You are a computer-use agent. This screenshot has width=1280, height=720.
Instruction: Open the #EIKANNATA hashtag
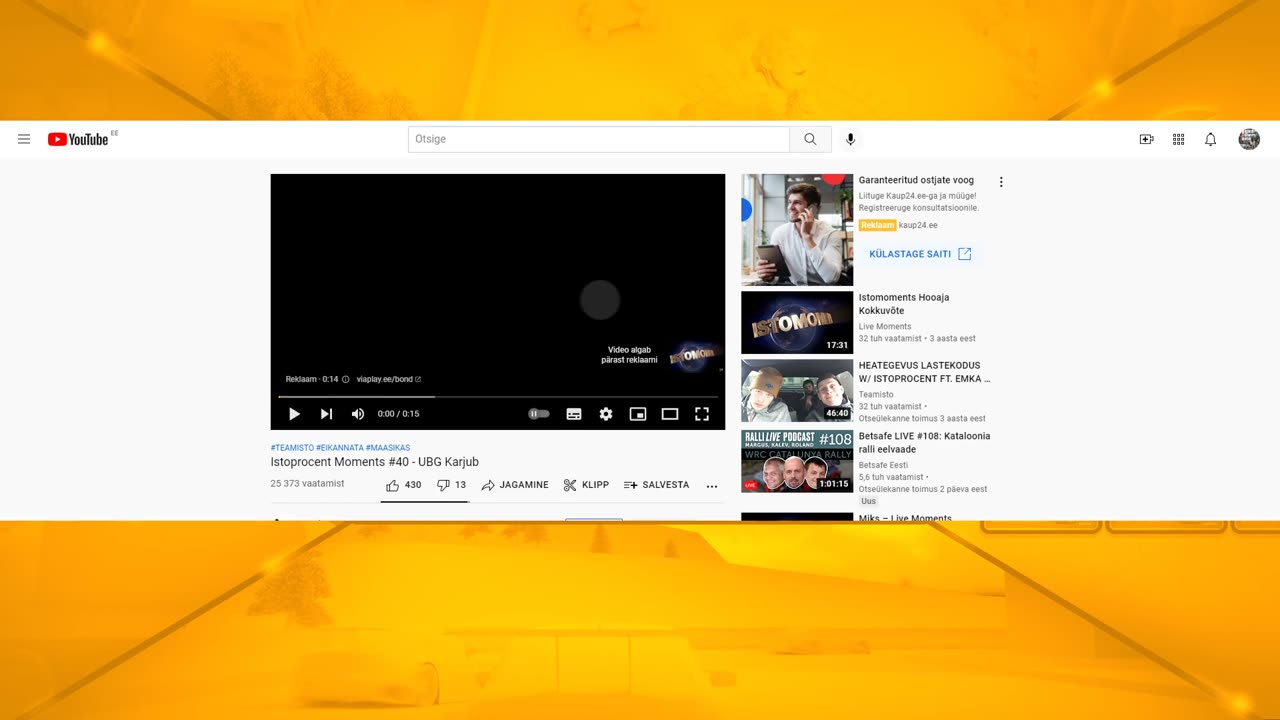tap(340, 448)
